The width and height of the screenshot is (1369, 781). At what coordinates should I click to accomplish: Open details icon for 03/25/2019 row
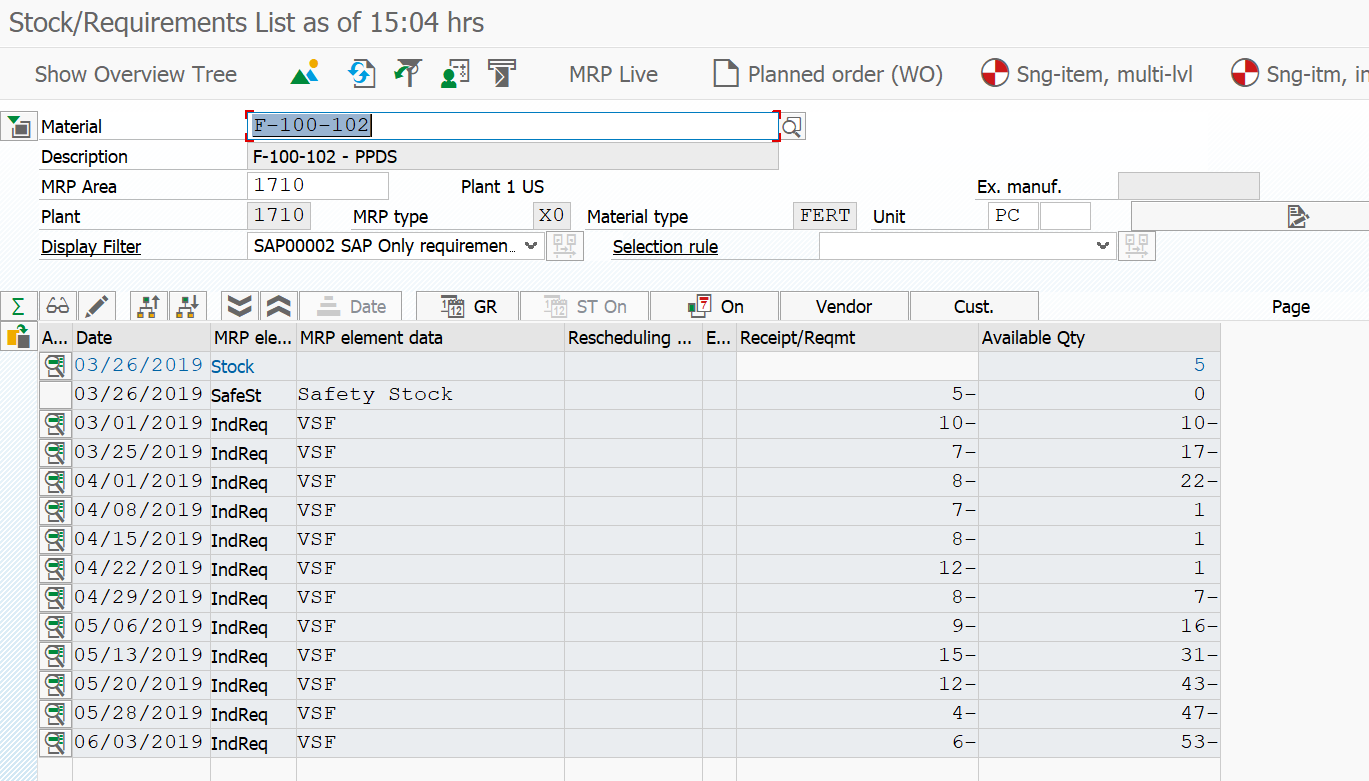click(55, 453)
